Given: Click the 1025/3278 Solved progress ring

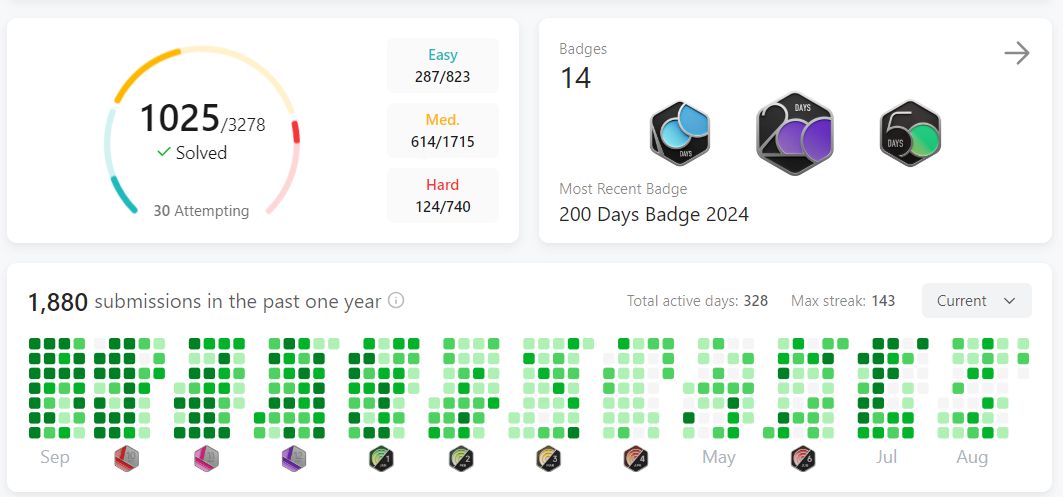Looking at the screenshot, I should point(201,131).
